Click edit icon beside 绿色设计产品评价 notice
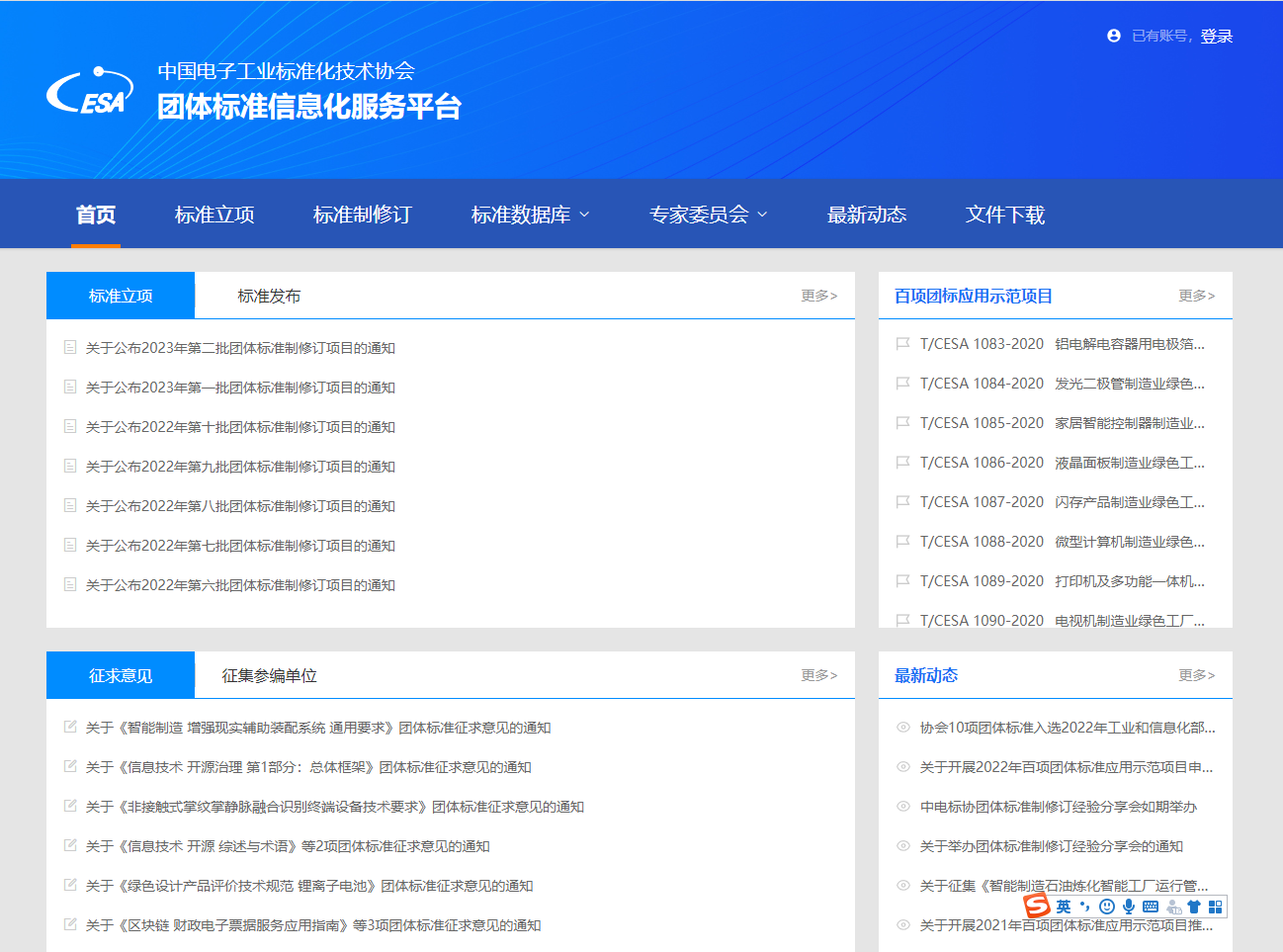Image resolution: width=1283 pixels, height=952 pixels. tap(70, 885)
